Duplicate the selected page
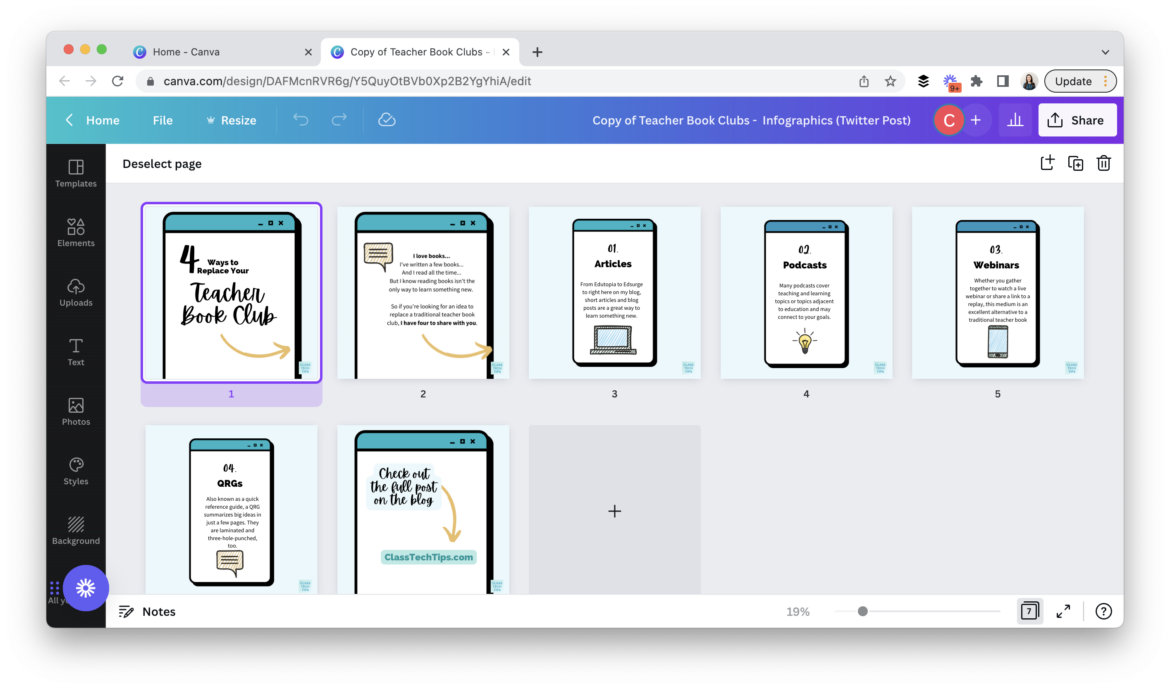The height and width of the screenshot is (689, 1170). coord(1075,162)
